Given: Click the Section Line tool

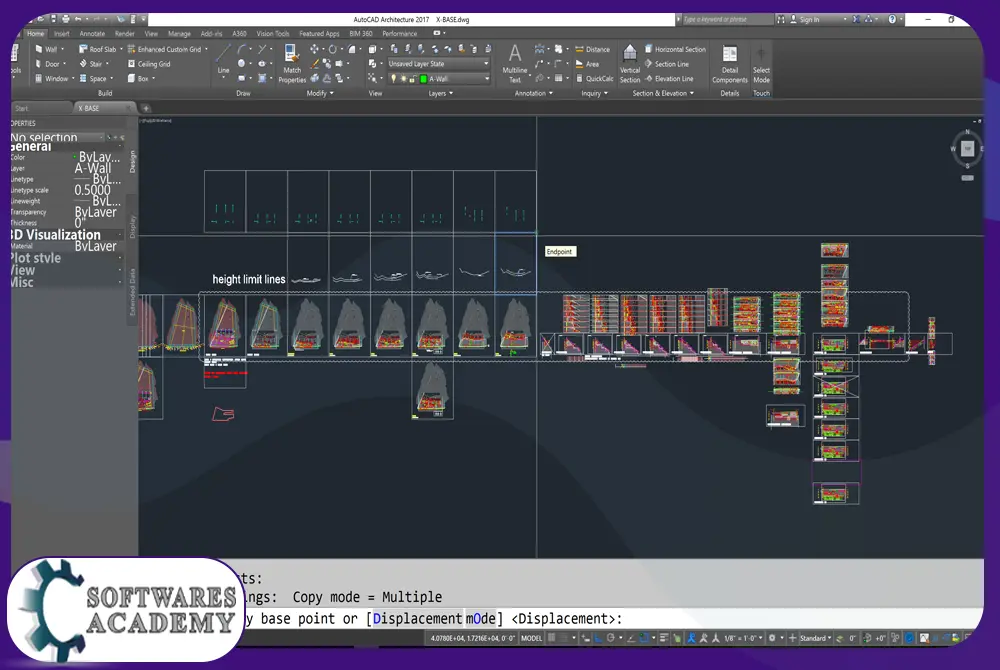Looking at the screenshot, I should click(x=666, y=64).
